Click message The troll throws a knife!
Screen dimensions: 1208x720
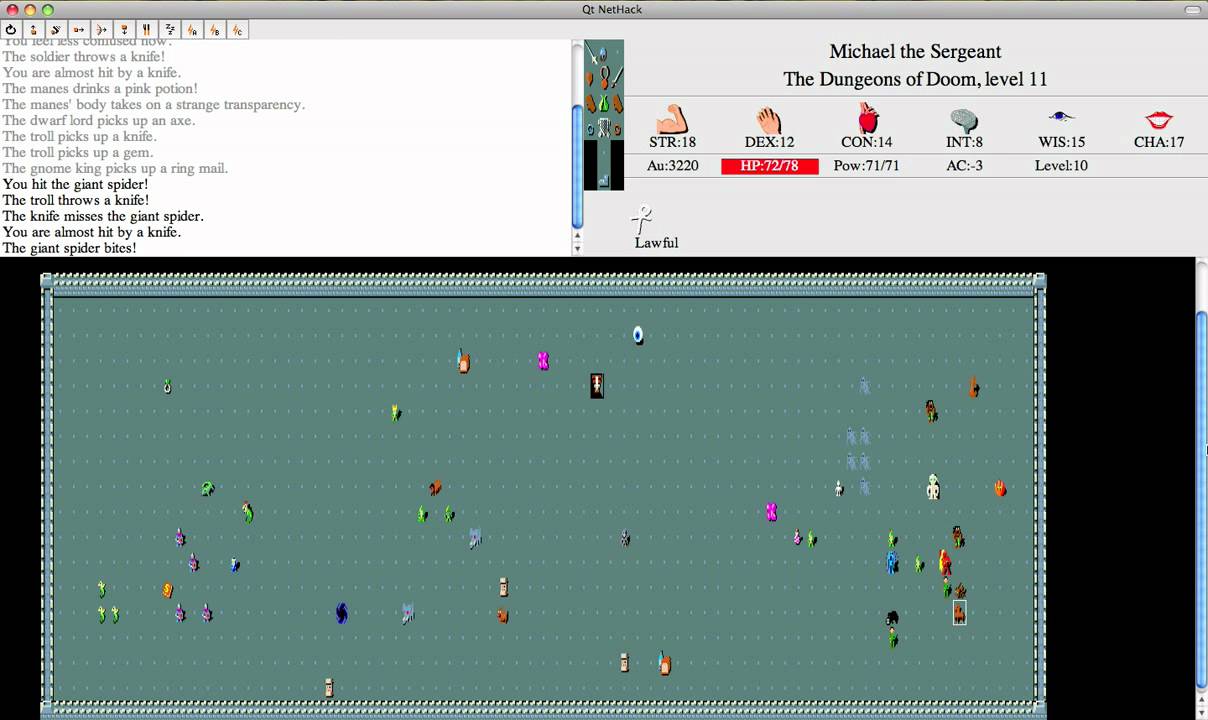75,201
